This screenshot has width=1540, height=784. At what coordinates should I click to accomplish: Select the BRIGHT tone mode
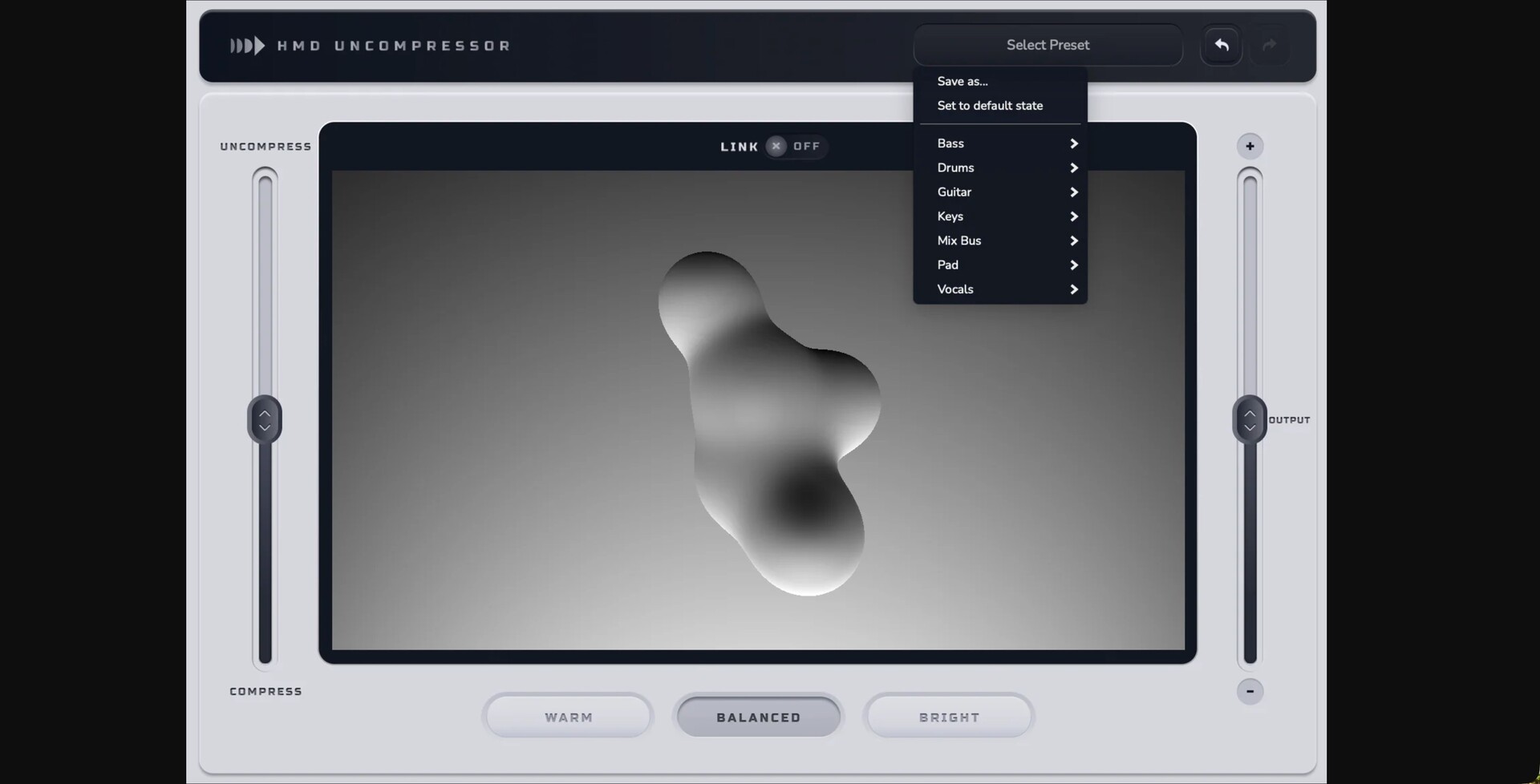point(948,716)
